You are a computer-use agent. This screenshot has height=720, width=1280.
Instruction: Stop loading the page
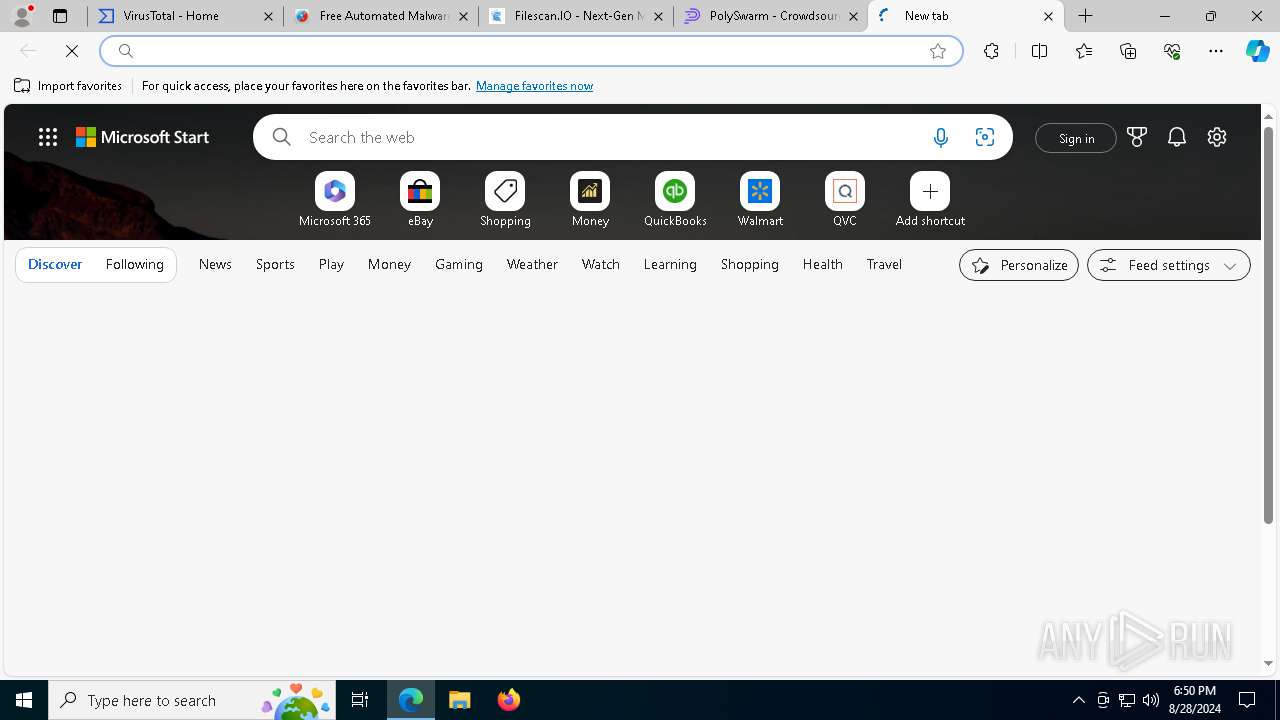coord(72,51)
